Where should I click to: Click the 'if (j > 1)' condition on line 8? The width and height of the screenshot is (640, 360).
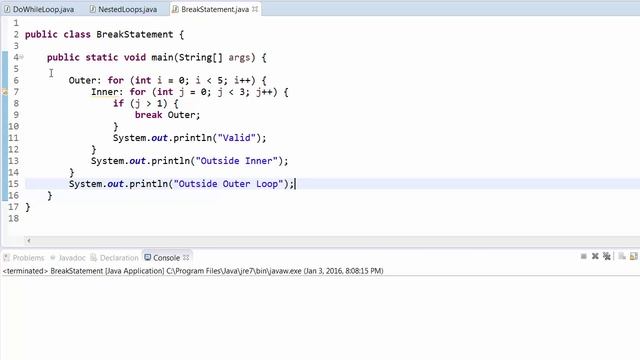(x=140, y=103)
